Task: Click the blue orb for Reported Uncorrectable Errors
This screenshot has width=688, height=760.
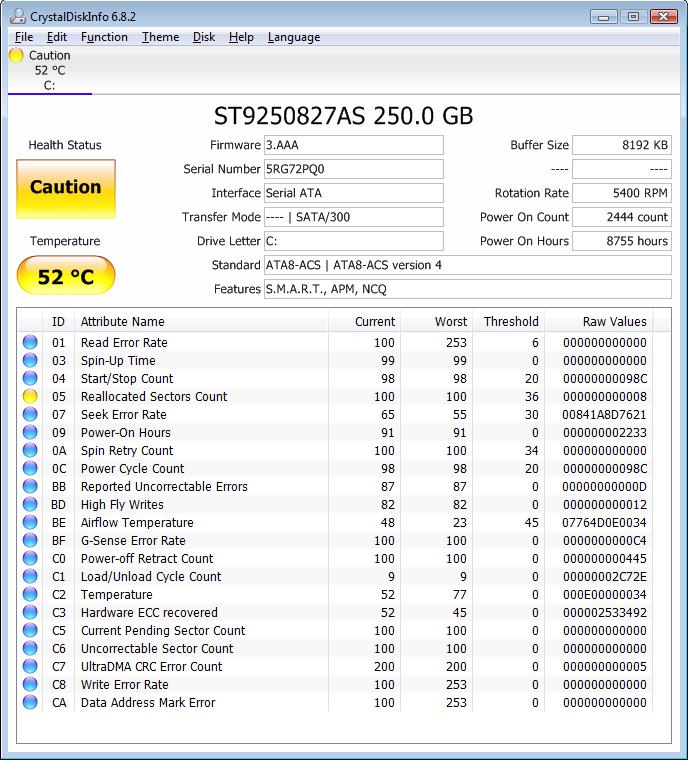Action: click(30, 486)
